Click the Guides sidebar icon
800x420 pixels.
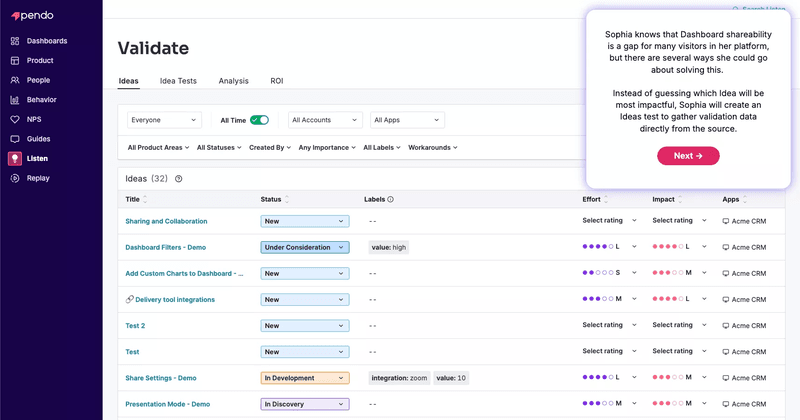(x=14, y=139)
